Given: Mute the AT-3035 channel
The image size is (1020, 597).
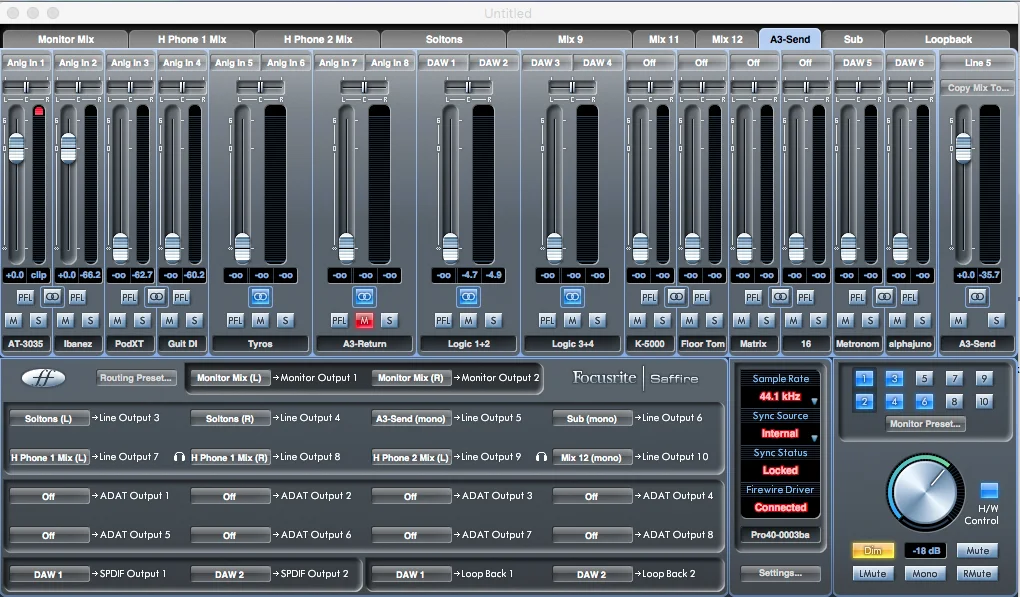Looking at the screenshot, I should 14,320.
